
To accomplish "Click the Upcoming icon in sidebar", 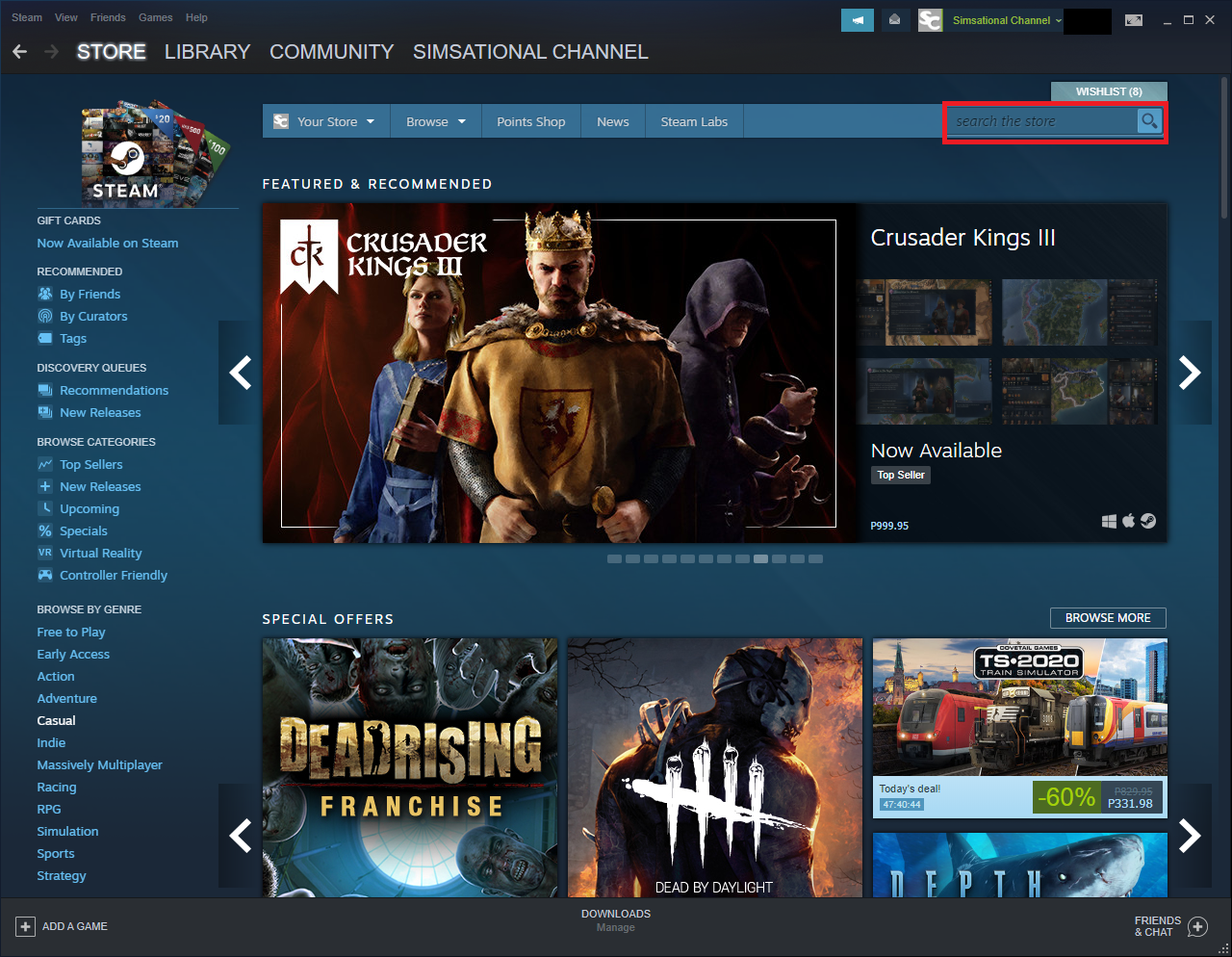I will 45,508.
